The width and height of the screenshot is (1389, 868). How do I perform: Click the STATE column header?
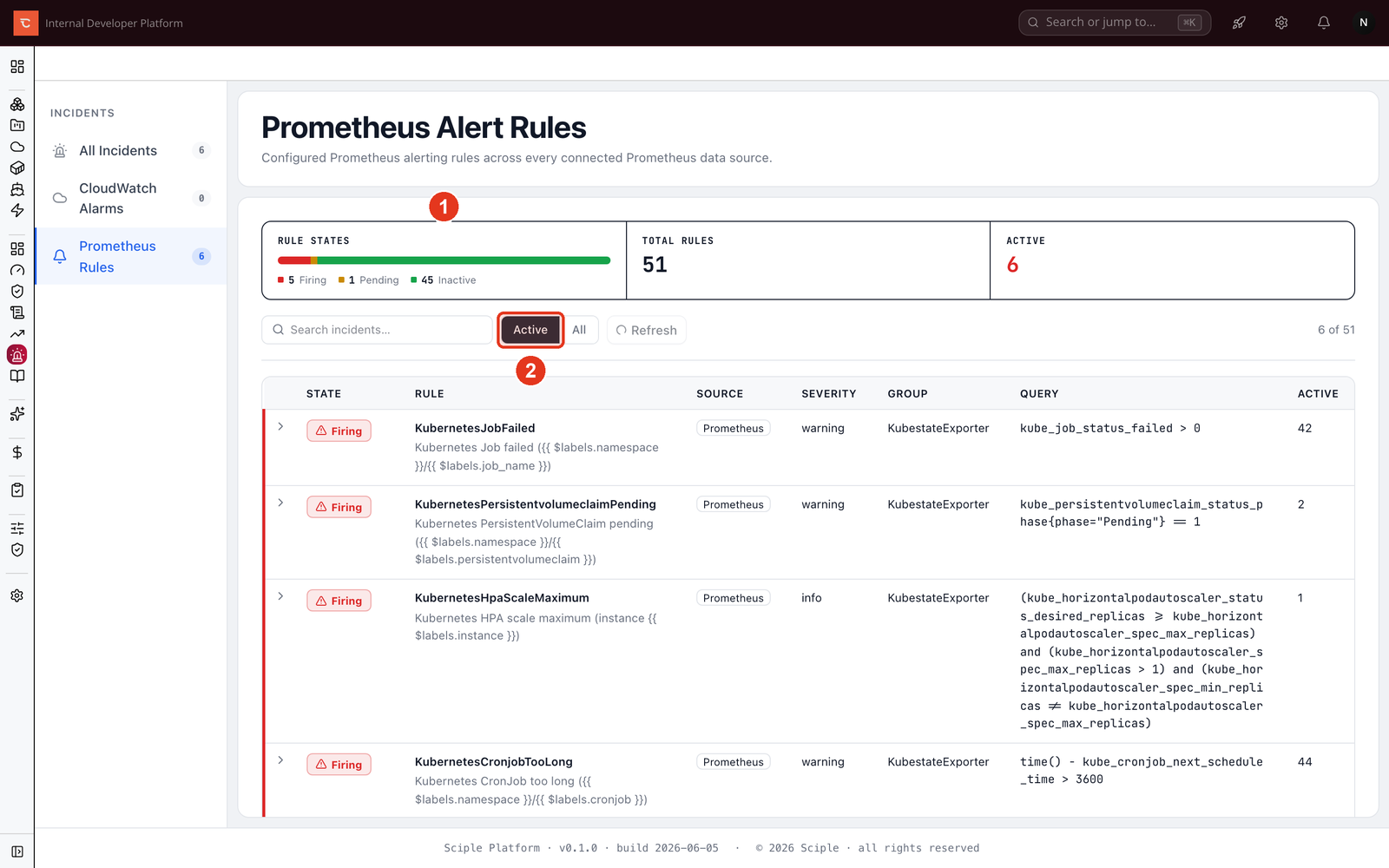(324, 394)
